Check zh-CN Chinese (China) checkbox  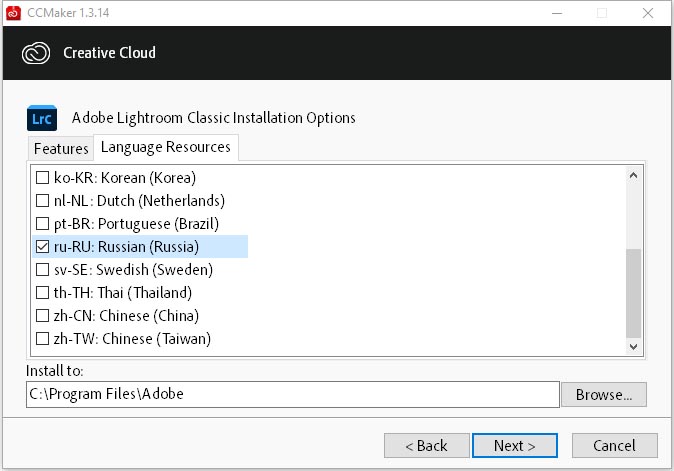click(42, 315)
